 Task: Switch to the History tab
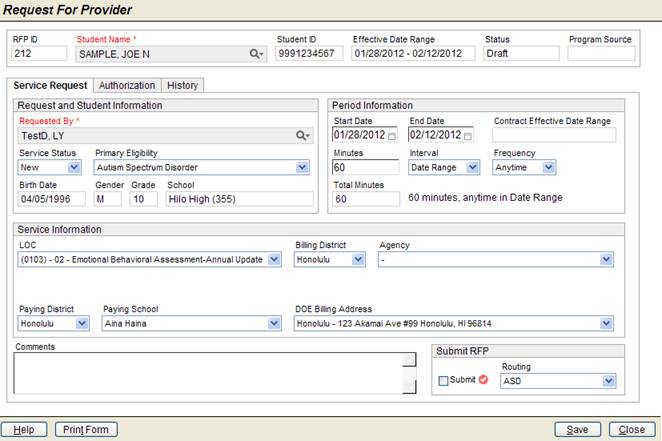pyautogui.click(x=182, y=85)
